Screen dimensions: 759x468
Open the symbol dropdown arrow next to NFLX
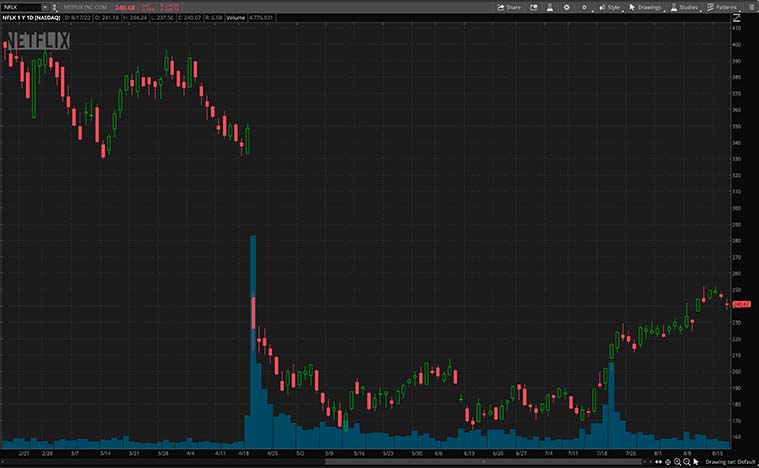(45, 7)
